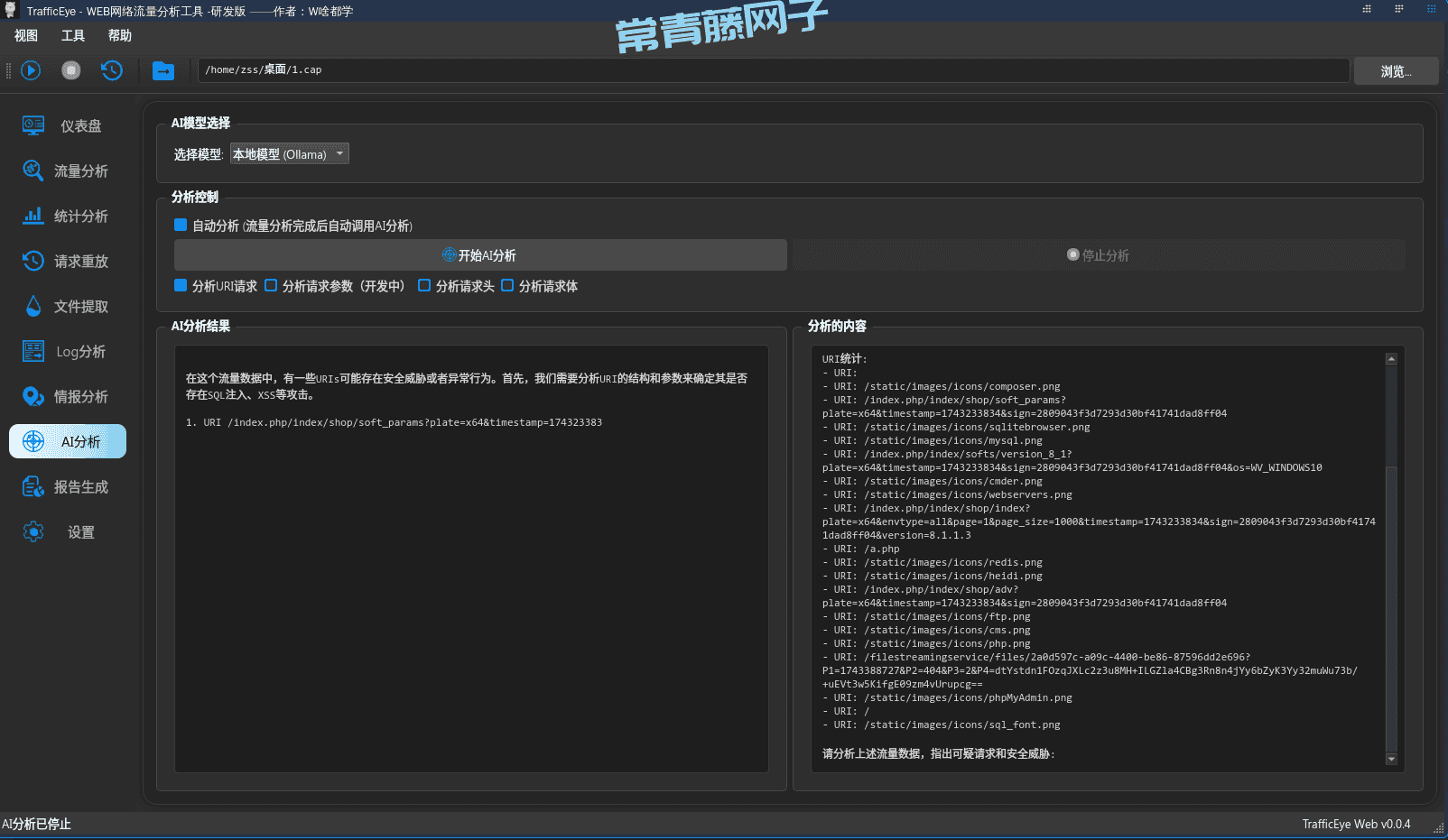Click the scrollbar down arrow in 分析的内容
This screenshot has width=1448, height=840.
point(1391,760)
